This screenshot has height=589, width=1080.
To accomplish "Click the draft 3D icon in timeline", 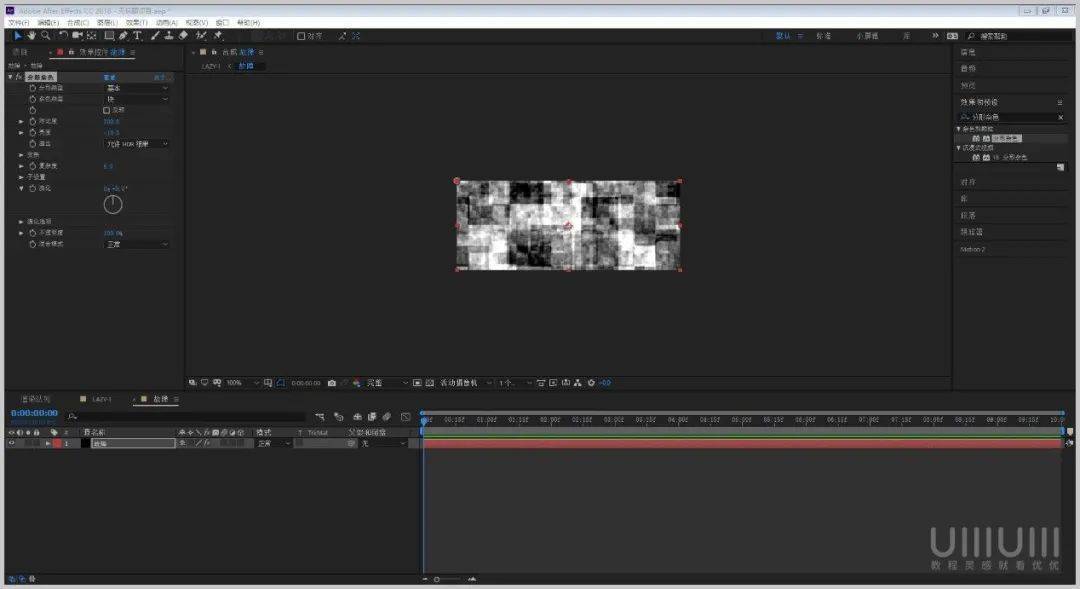I will click(x=339, y=417).
